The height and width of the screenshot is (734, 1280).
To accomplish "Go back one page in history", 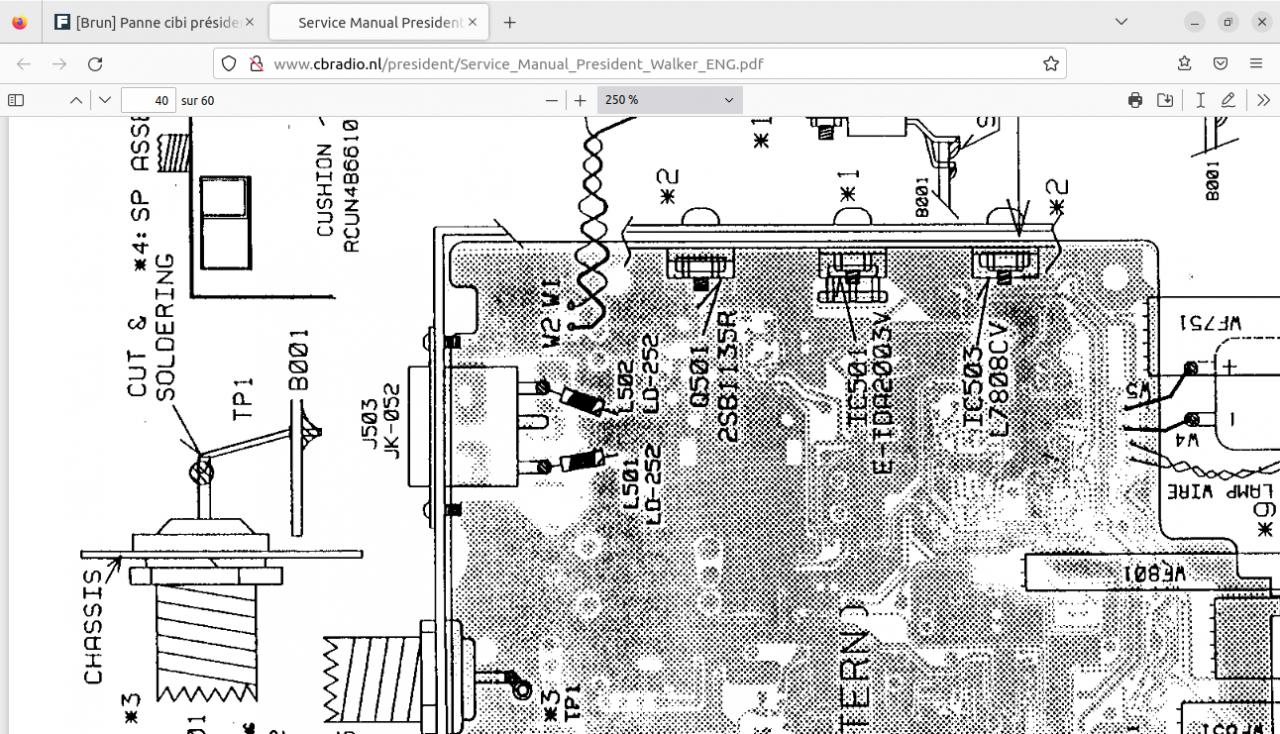I will click(24, 64).
